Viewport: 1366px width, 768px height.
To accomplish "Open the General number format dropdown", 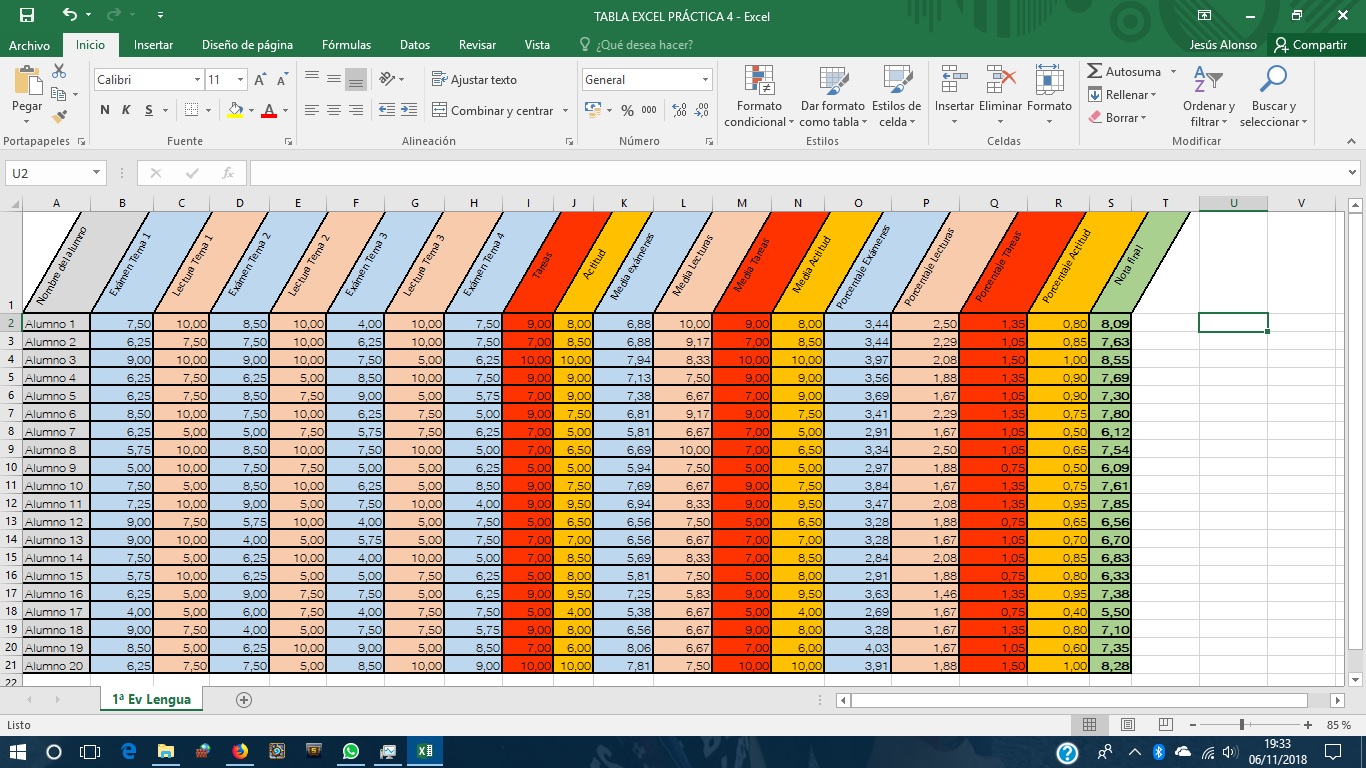I will 705,80.
